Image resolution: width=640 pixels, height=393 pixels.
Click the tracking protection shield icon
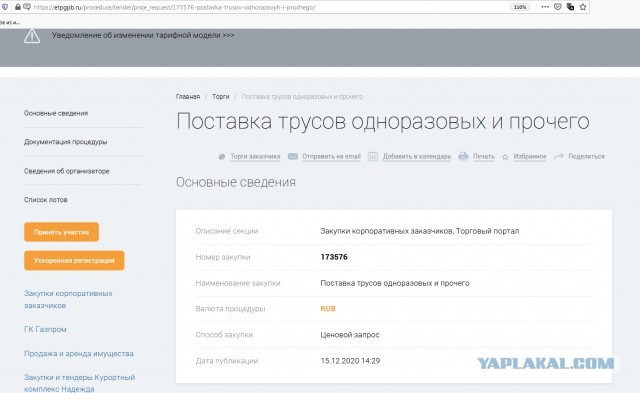pos(5,7)
